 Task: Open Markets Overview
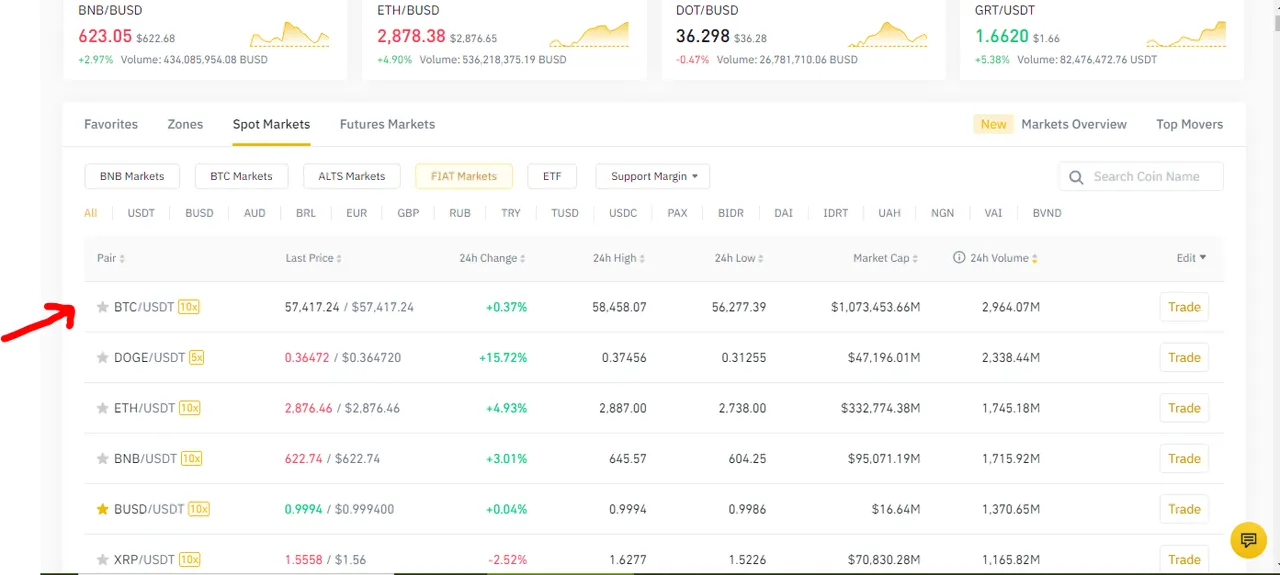[x=1074, y=124]
